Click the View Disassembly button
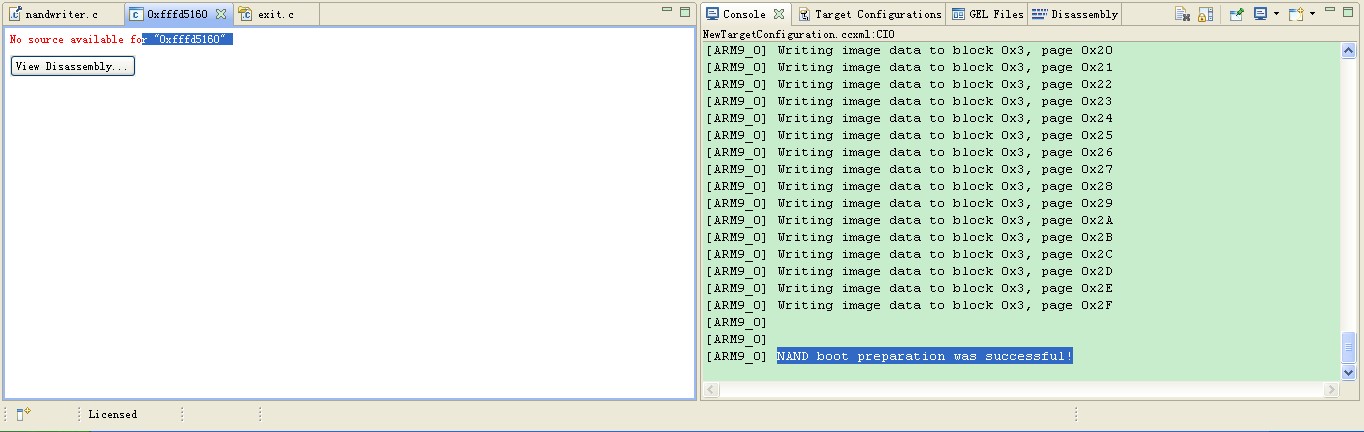The image size is (1364, 432). tap(72, 66)
